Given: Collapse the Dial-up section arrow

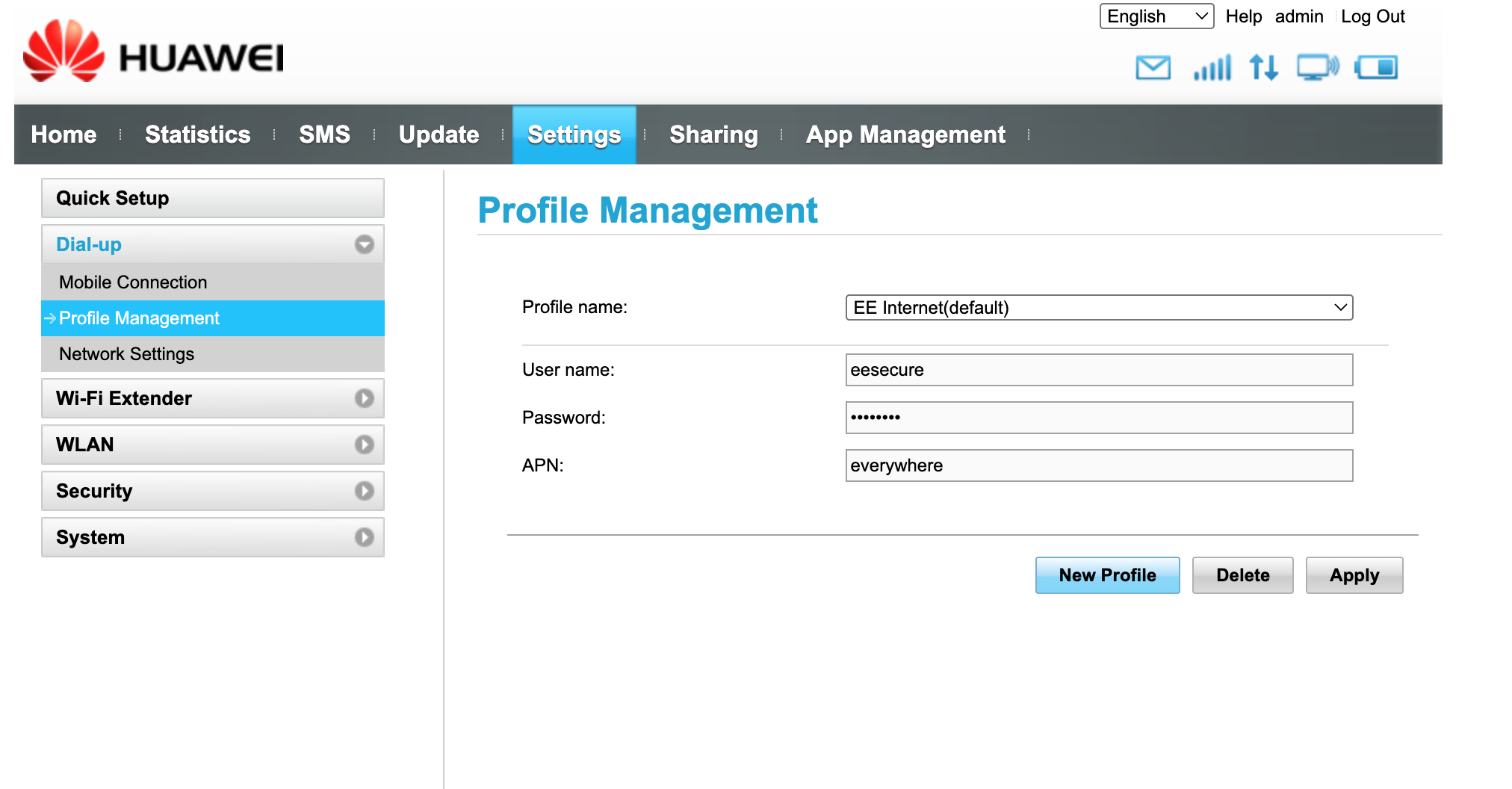Looking at the screenshot, I should pyautogui.click(x=364, y=244).
